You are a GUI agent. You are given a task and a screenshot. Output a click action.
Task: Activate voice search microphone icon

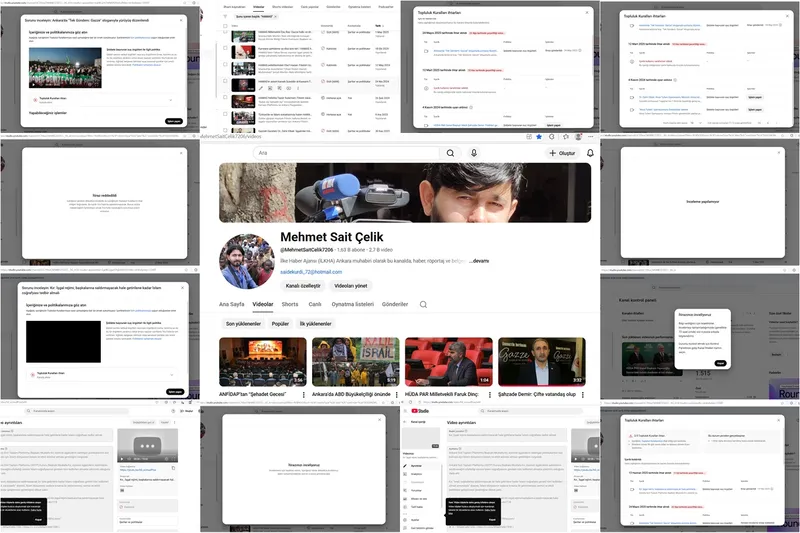tap(474, 153)
